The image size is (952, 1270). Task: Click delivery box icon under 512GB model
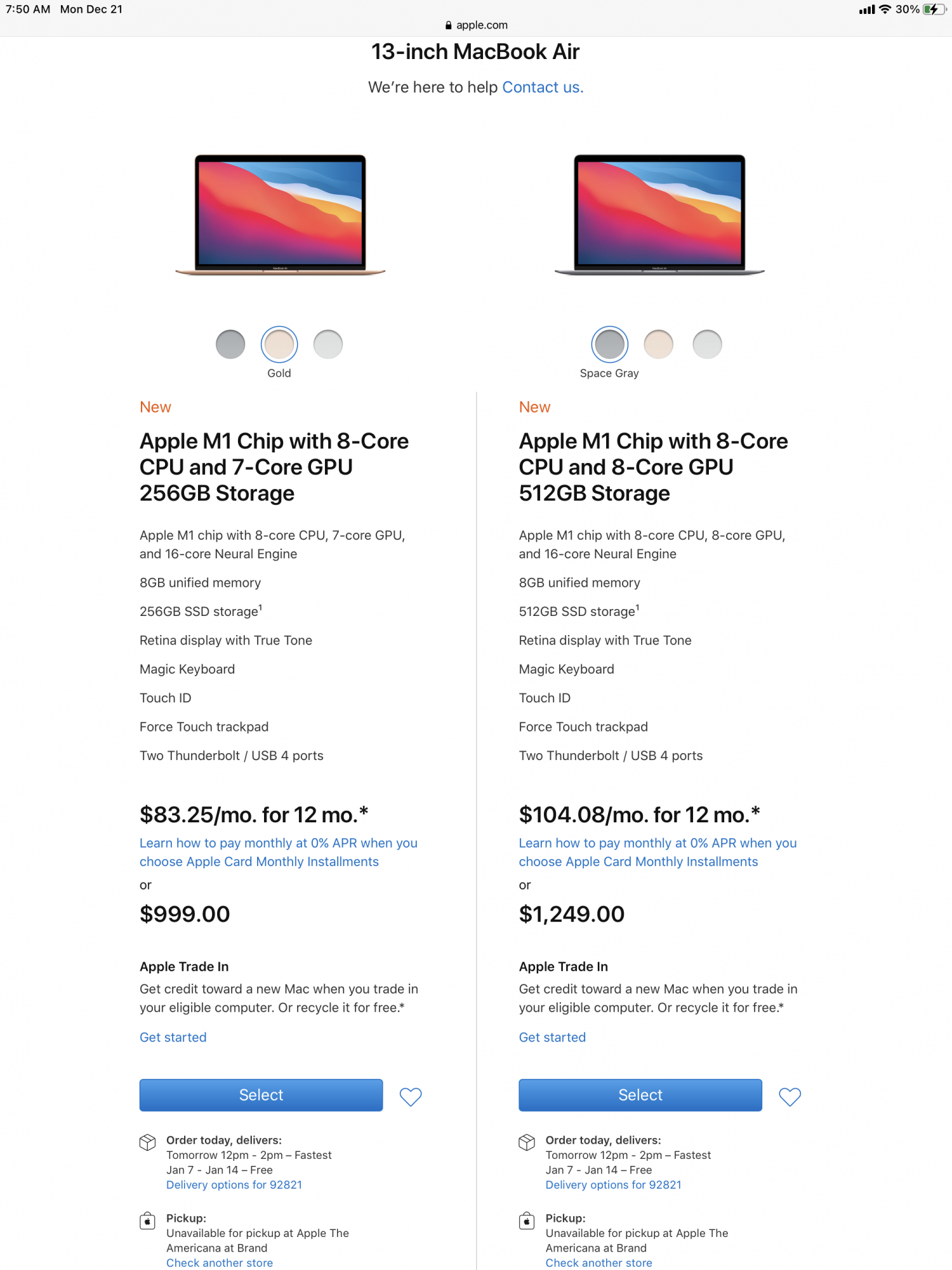point(527,1142)
